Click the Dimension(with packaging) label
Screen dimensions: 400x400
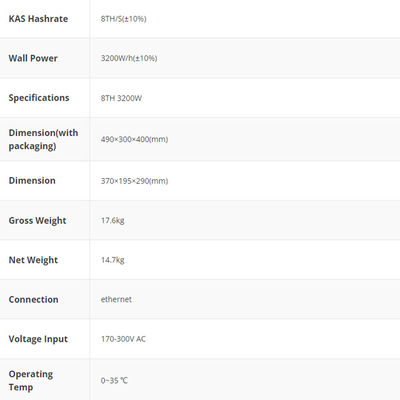pos(43,139)
